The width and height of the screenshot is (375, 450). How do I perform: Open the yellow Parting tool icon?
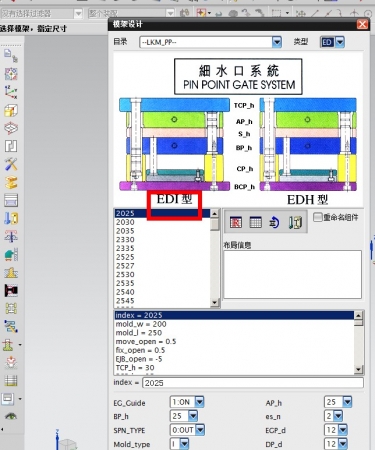[x=11, y=182]
